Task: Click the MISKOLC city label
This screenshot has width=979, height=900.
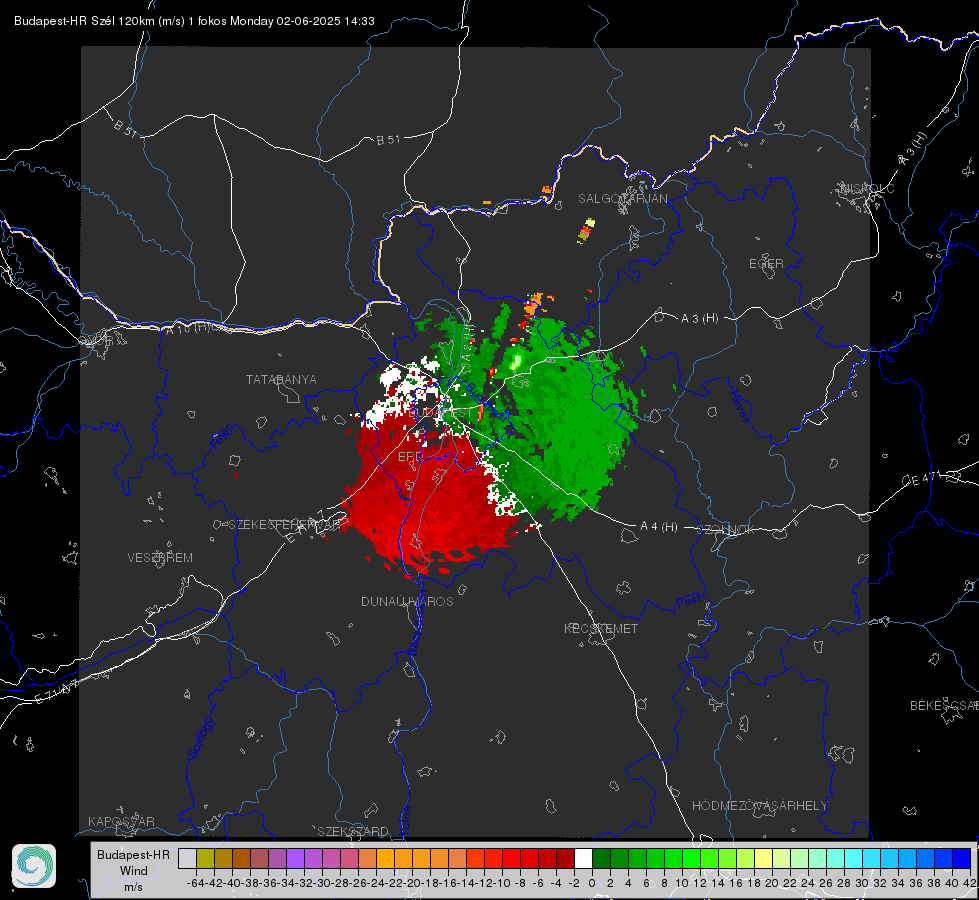Action: pyautogui.click(x=867, y=189)
